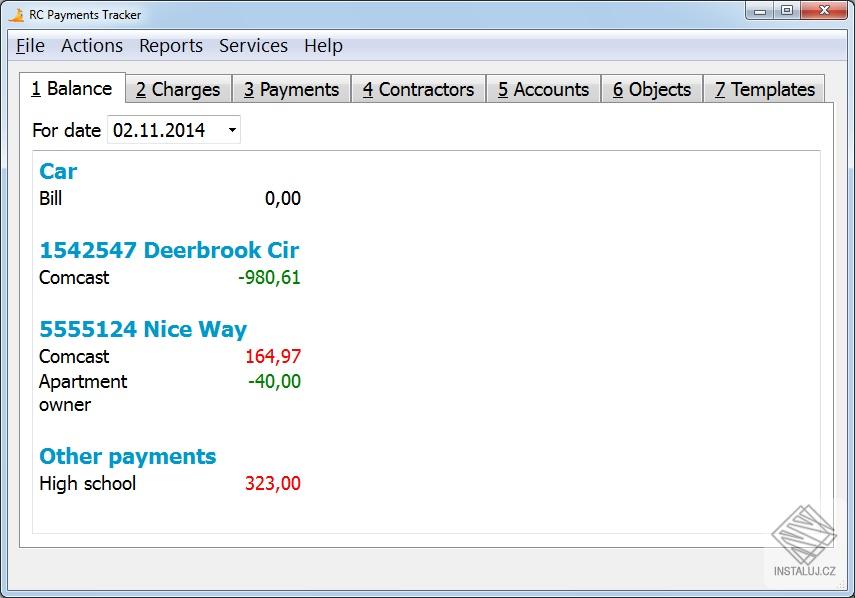Switch to the 4 Contractors tab
Viewport: 855px width, 598px height.
pyautogui.click(x=418, y=89)
